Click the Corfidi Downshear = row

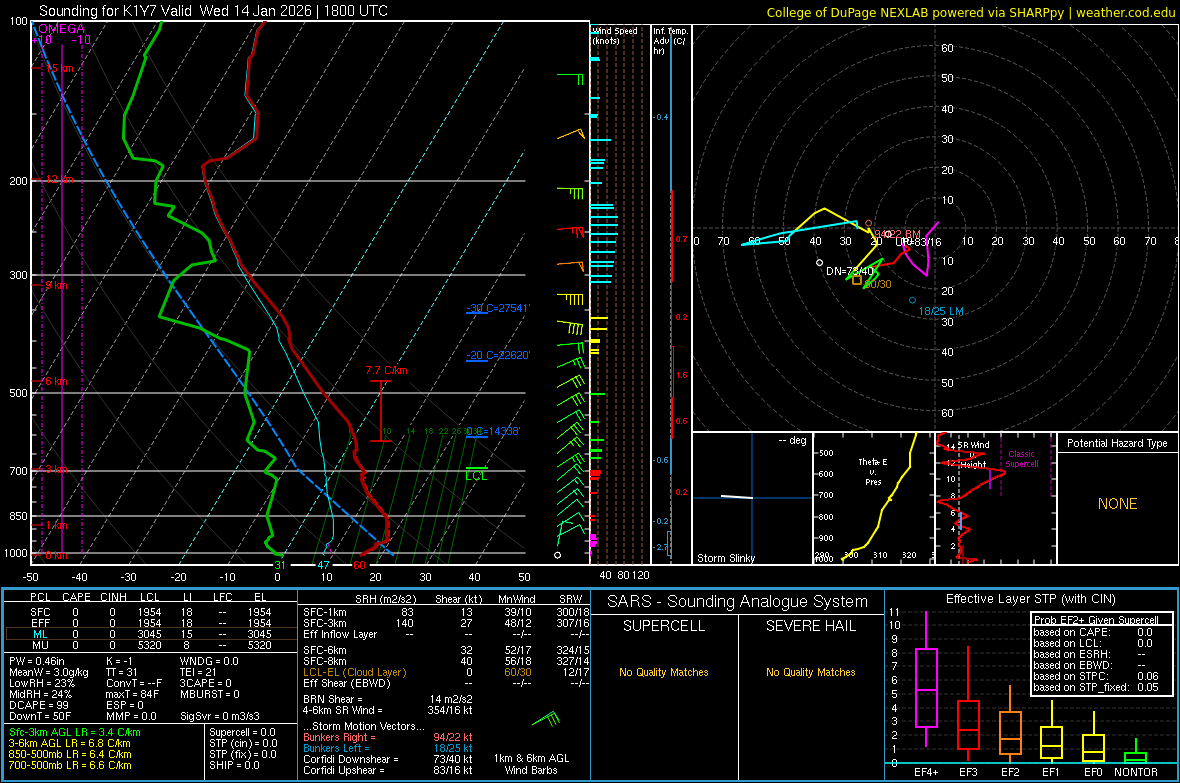click(x=388, y=759)
